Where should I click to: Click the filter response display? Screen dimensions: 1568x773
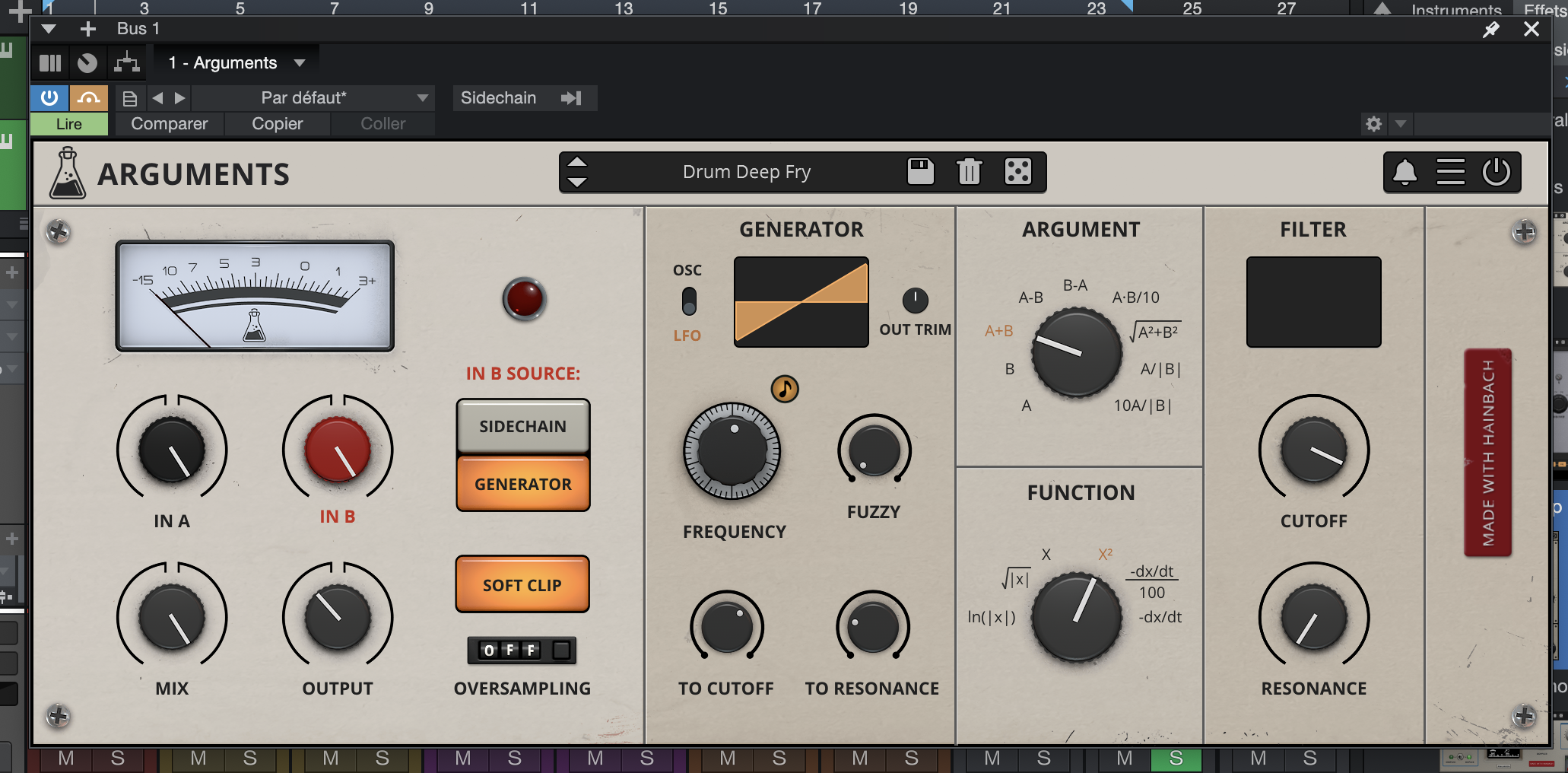pos(1313,302)
